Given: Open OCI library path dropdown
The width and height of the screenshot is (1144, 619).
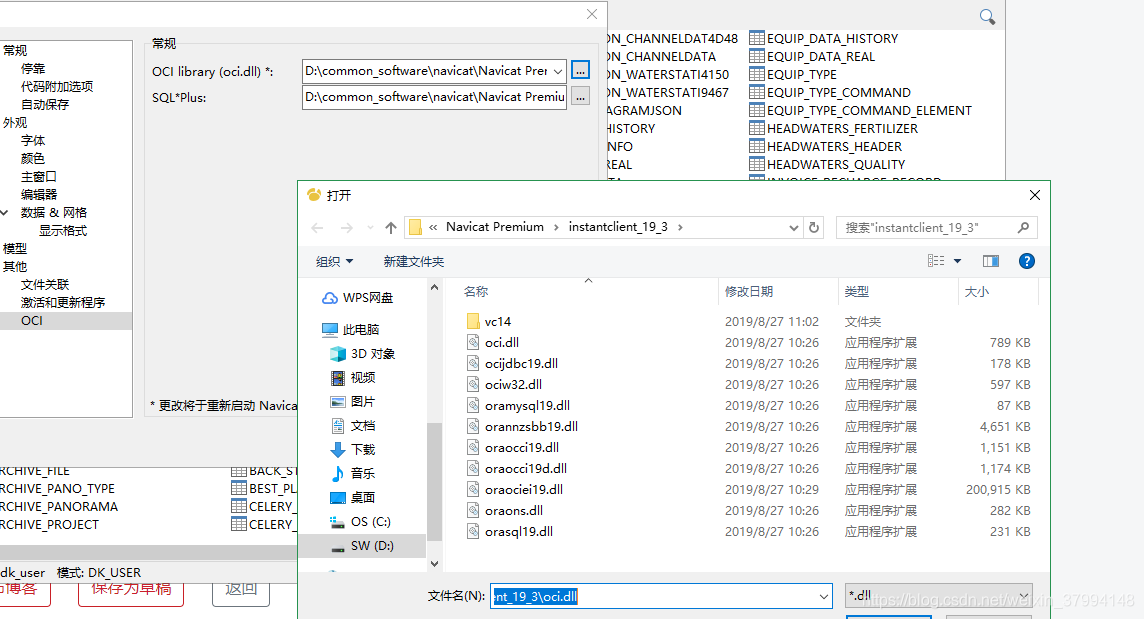Looking at the screenshot, I should [558, 71].
